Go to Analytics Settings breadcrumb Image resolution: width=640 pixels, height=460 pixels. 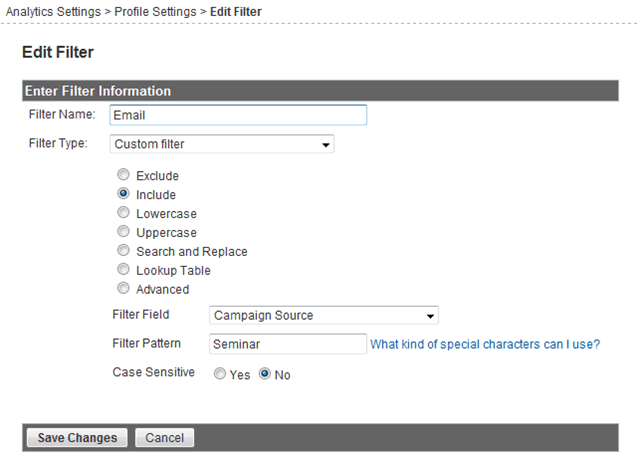tap(53, 12)
